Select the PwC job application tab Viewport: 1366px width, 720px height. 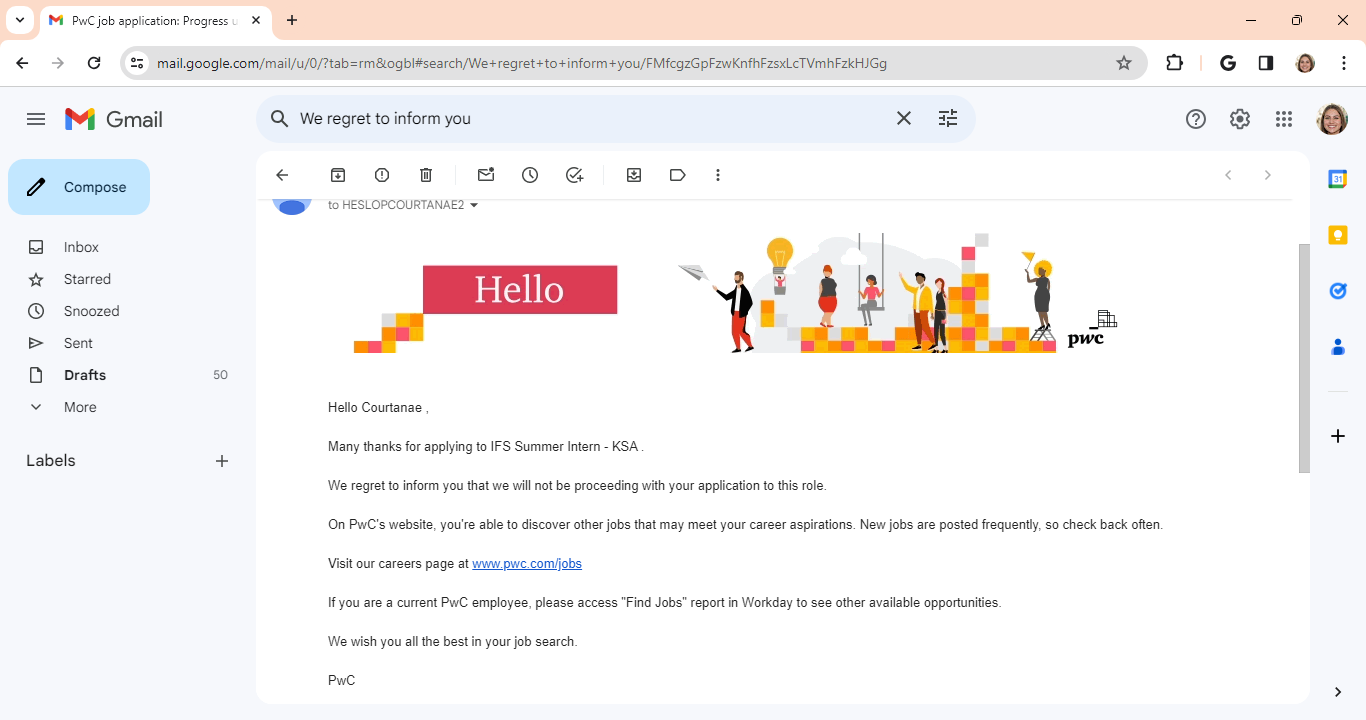point(155,21)
